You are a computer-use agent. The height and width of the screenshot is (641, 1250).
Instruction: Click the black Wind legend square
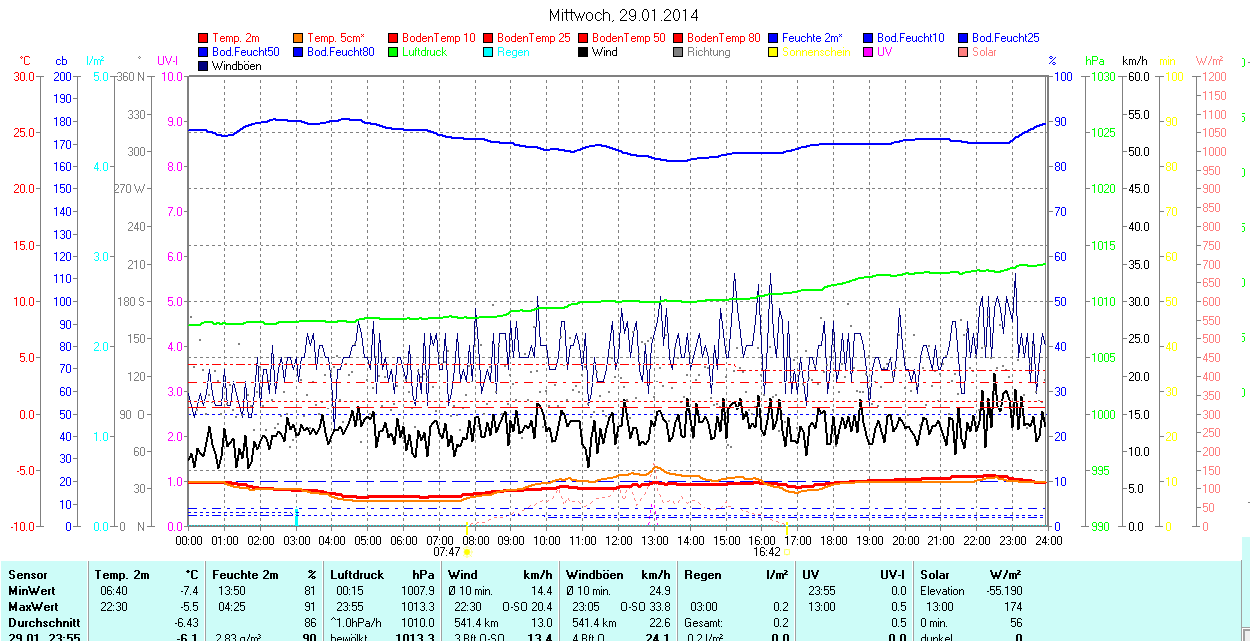(583, 52)
